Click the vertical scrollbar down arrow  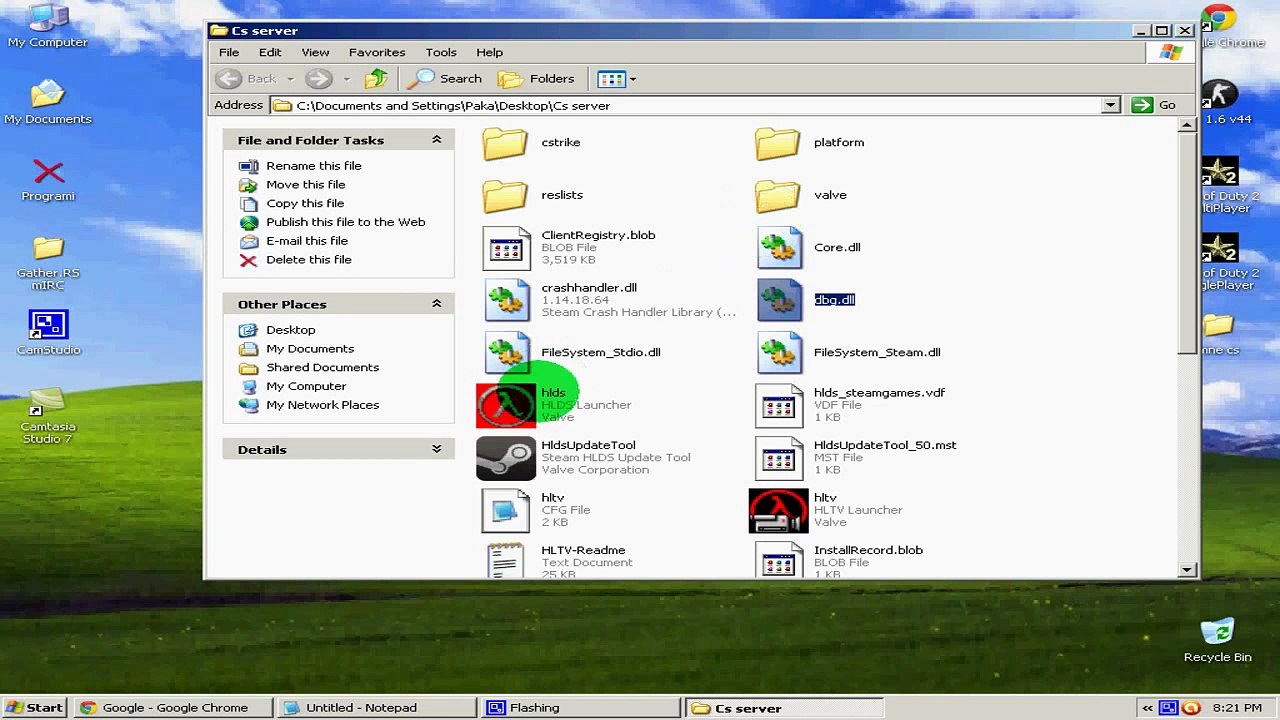click(x=1187, y=569)
